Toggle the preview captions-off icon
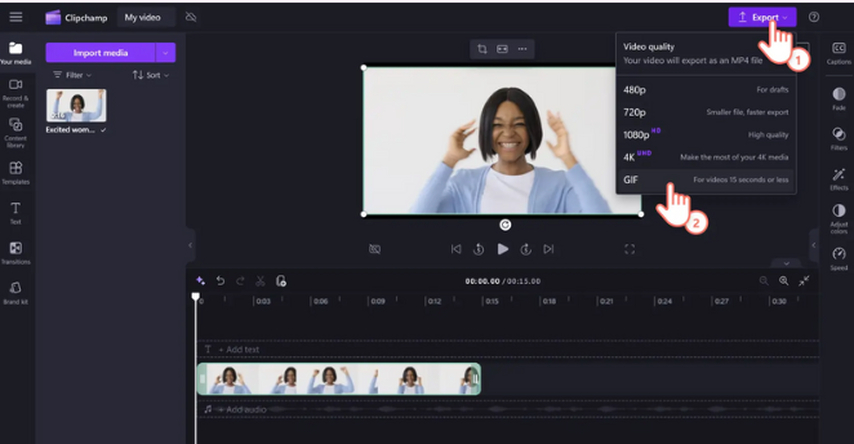Screen dimensions: 854x444 pyautogui.click(x=375, y=249)
